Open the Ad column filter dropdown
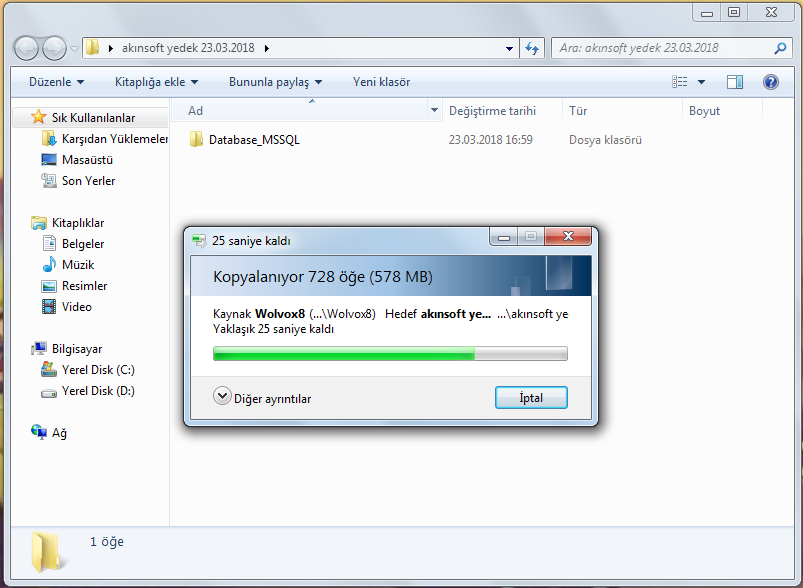 [x=434, y=110]
